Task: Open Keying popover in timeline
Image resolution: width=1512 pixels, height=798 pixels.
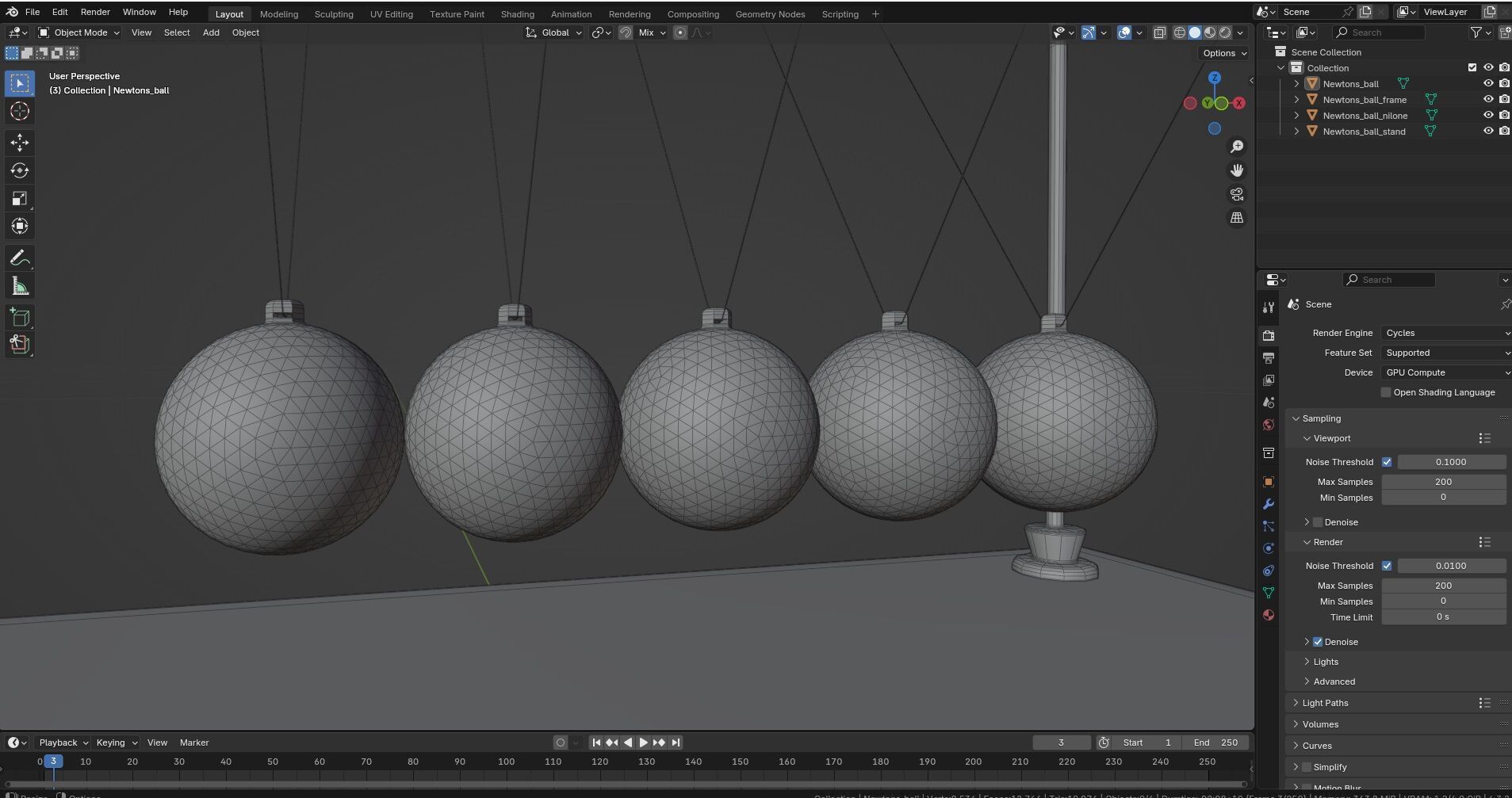Action: pyautogui.click(x=116, y=743)
